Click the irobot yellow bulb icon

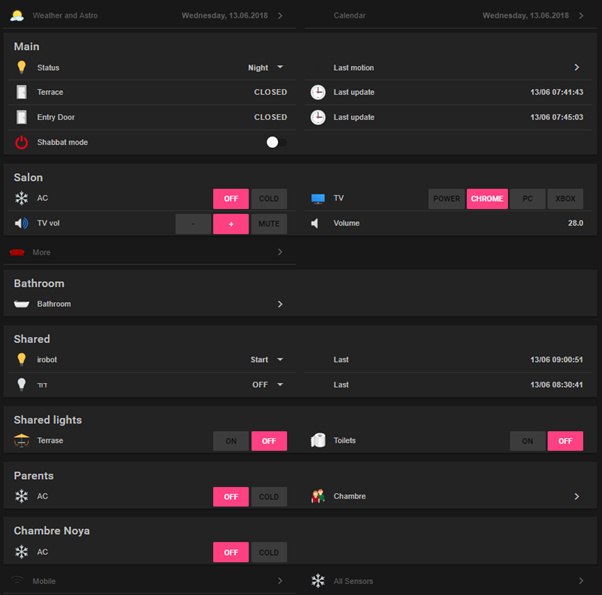22,359
